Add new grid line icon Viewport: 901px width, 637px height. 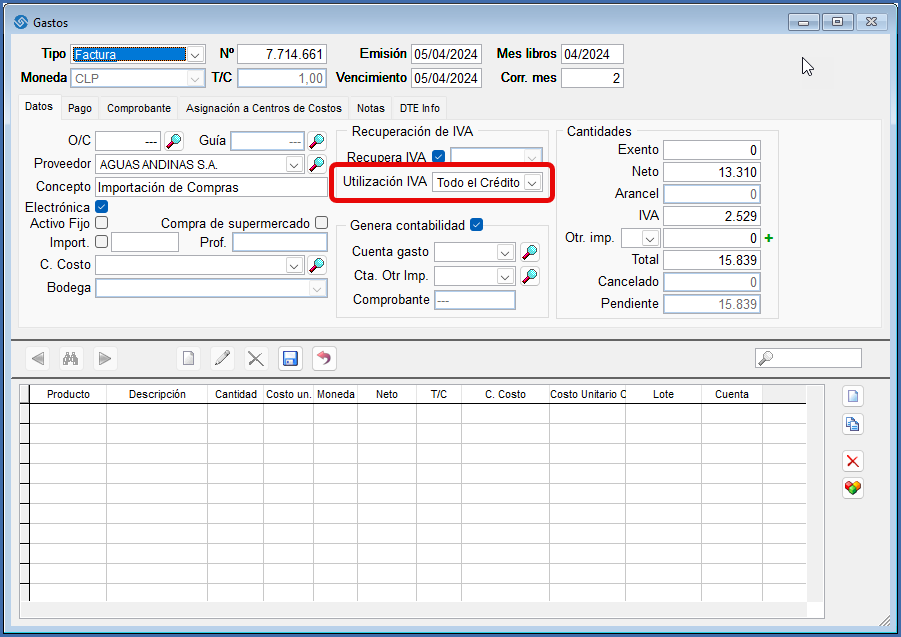853,396
